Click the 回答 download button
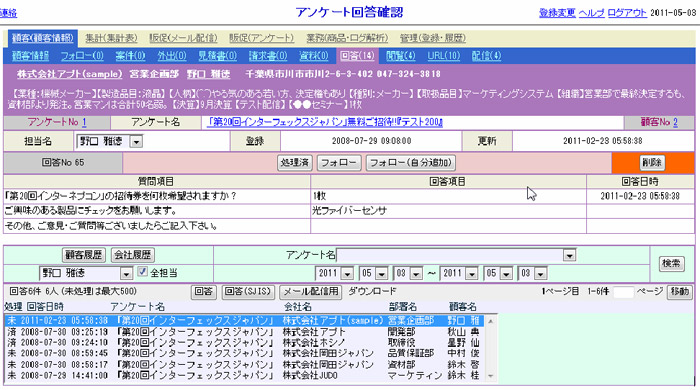The width and height of the screenshot is (700, 390). point(204,292)
